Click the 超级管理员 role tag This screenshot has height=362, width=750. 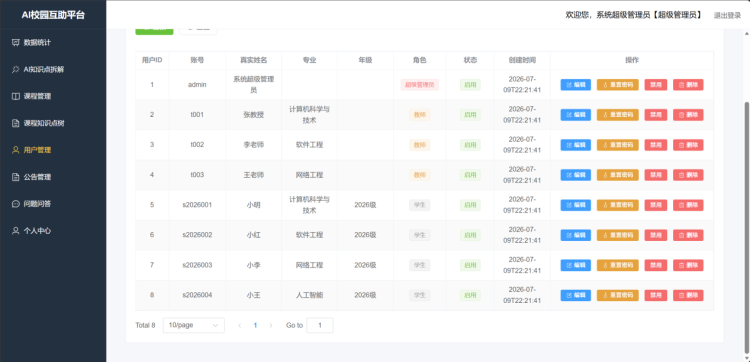coord(419,85)
